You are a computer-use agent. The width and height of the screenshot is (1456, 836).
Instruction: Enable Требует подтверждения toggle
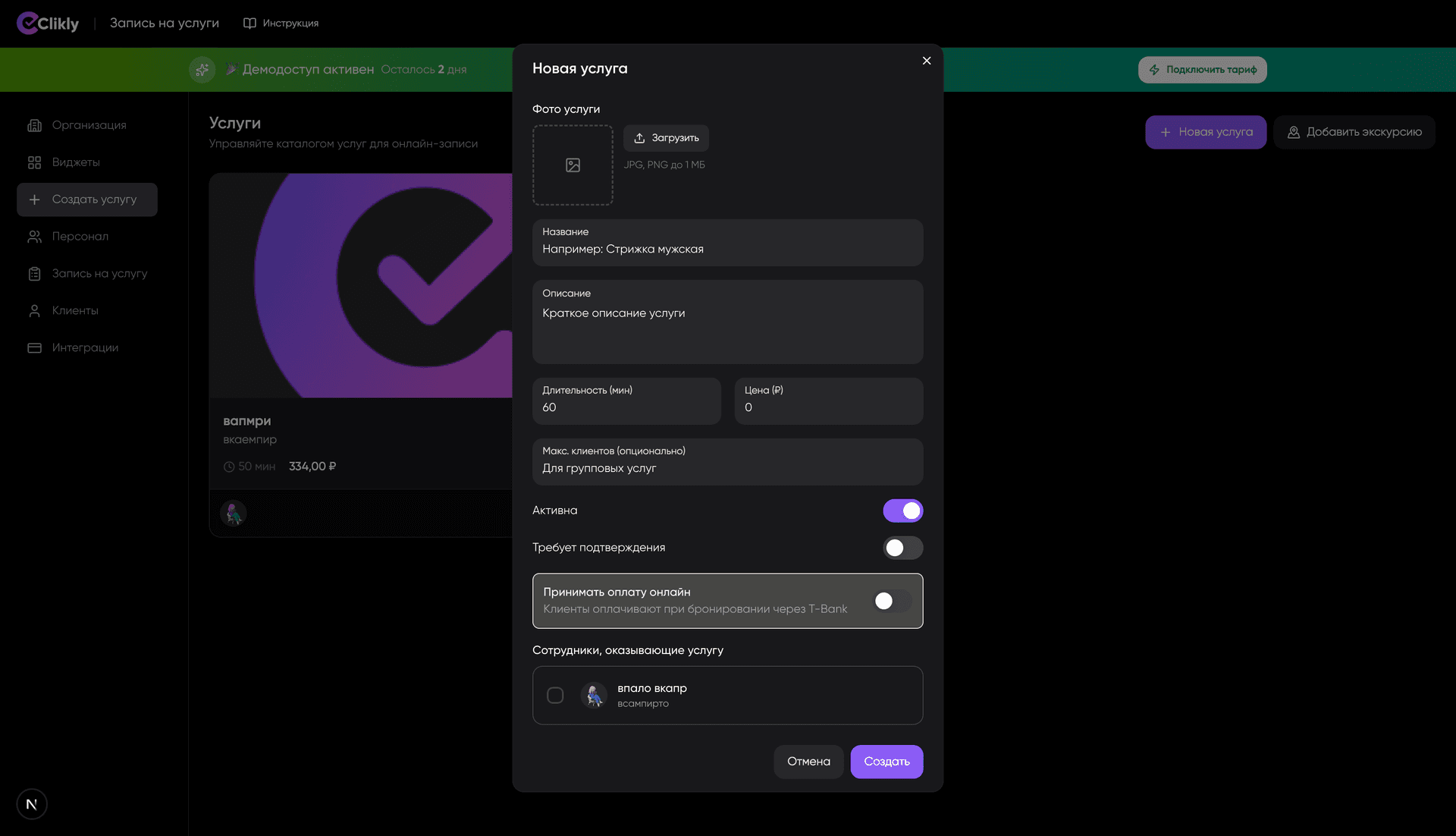[x=902, y=548]
